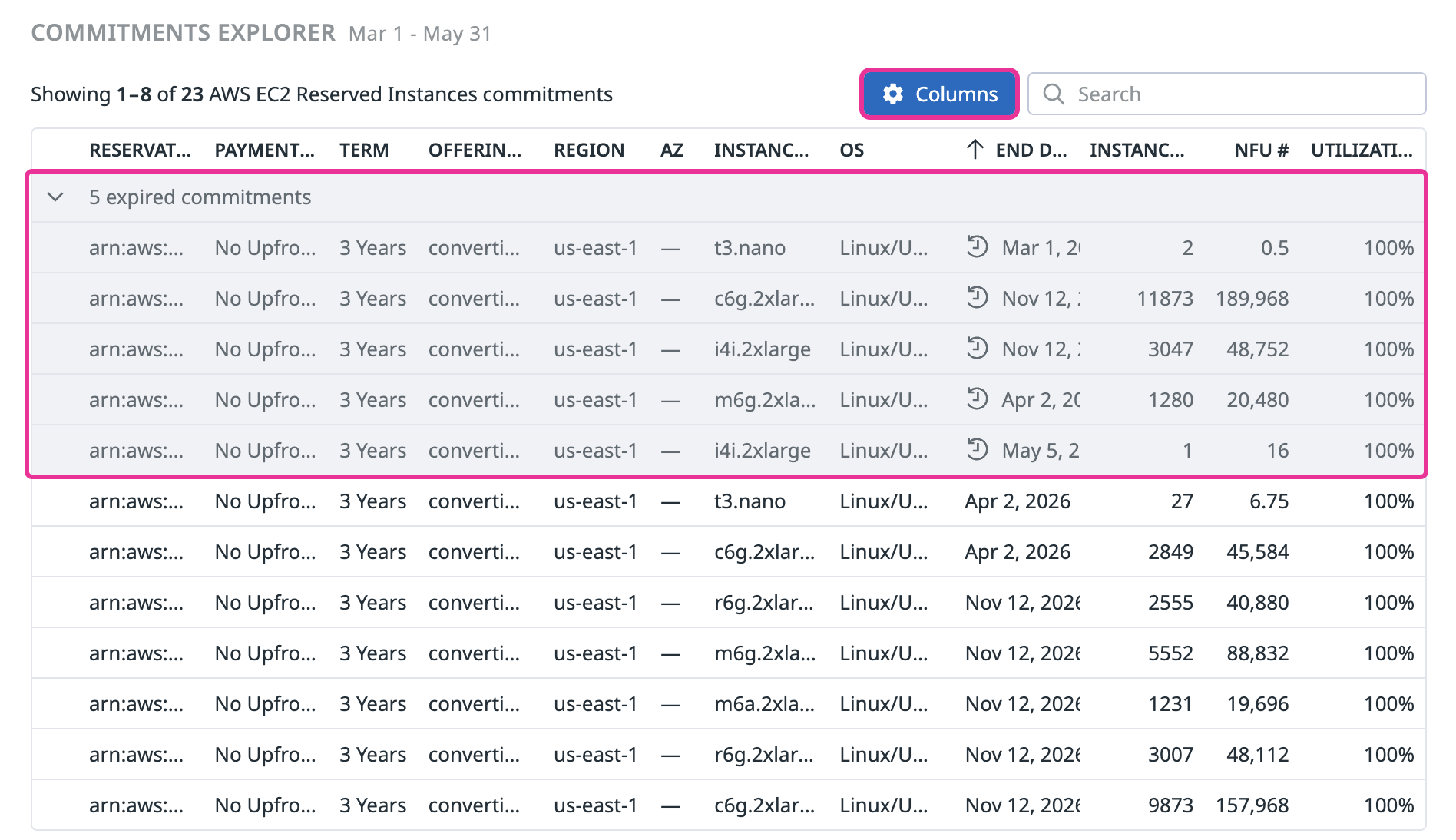Sort by the NFU # column header
Screen dimensions: 1456x840
coord(1261,150)
